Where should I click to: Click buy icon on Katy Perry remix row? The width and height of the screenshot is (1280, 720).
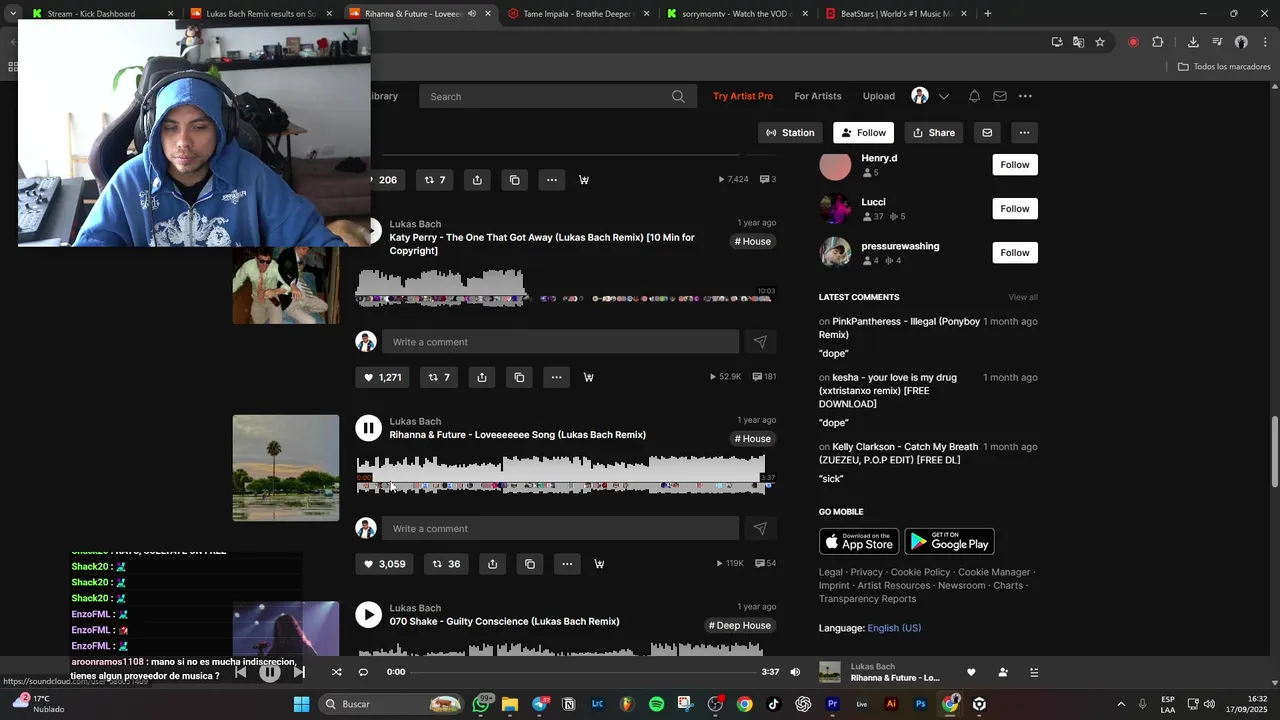tap(588, 377)
